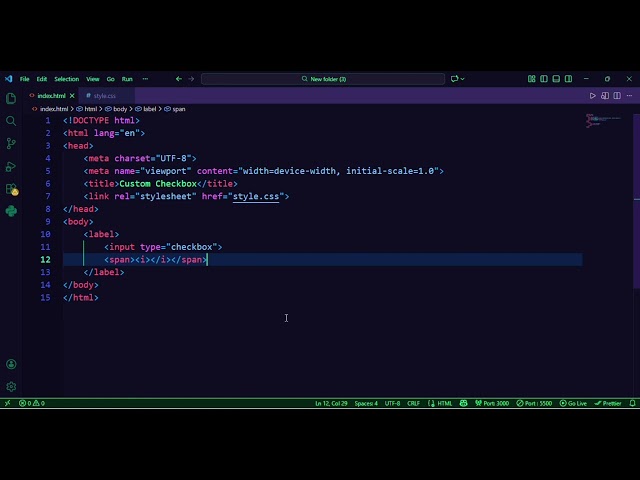Viewport: 640px width, 480px height.
Task: Open the Selection menu
Action: pos(67,79)
